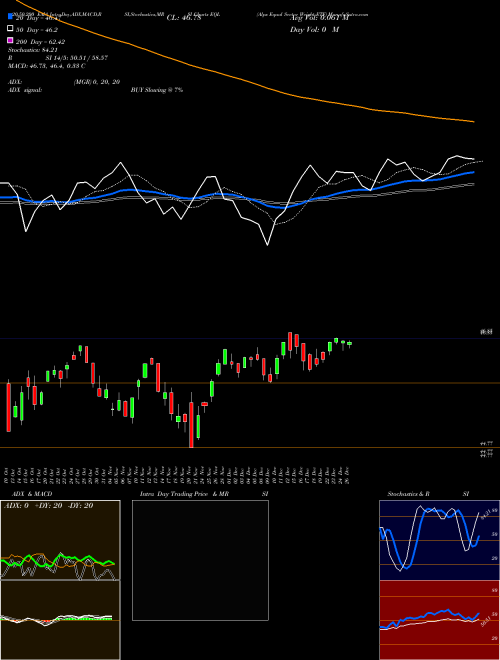The image size is (500, 660).
Task: Click the '(MGR) 0, 20, 20' ADX values
Action: coord(97,82)
